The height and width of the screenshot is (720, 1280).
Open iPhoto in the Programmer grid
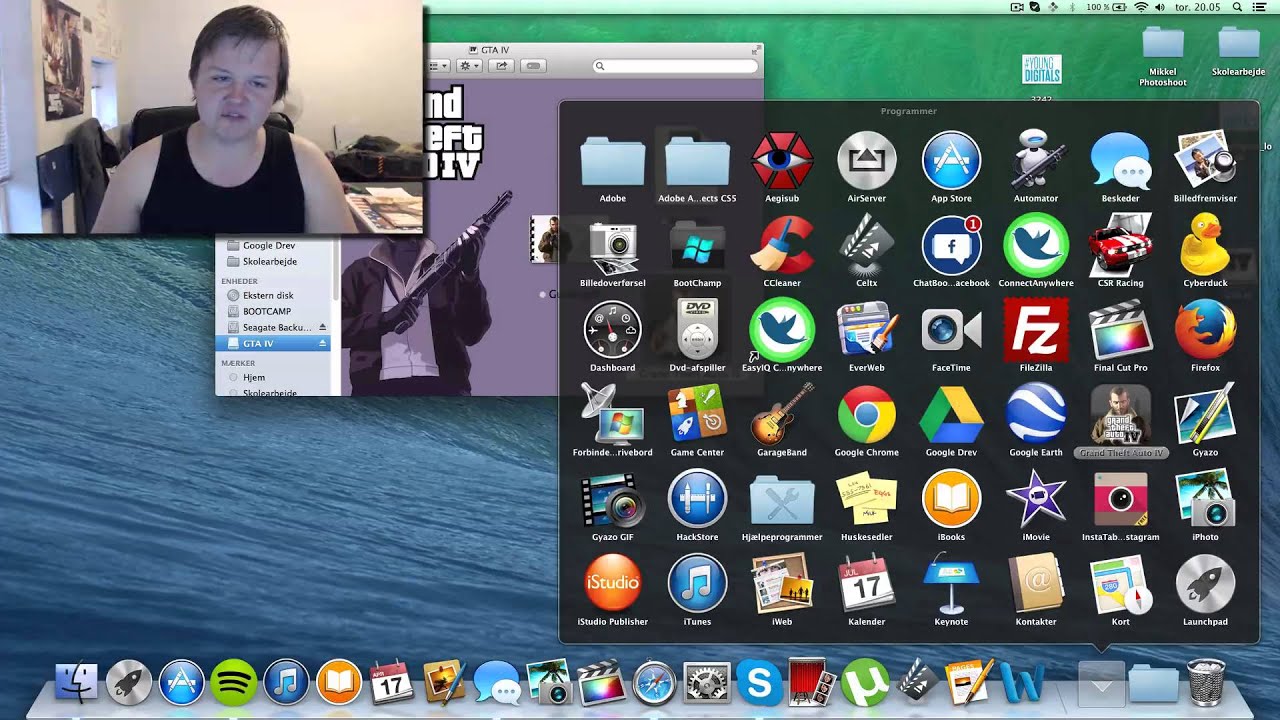[1205, 499]
